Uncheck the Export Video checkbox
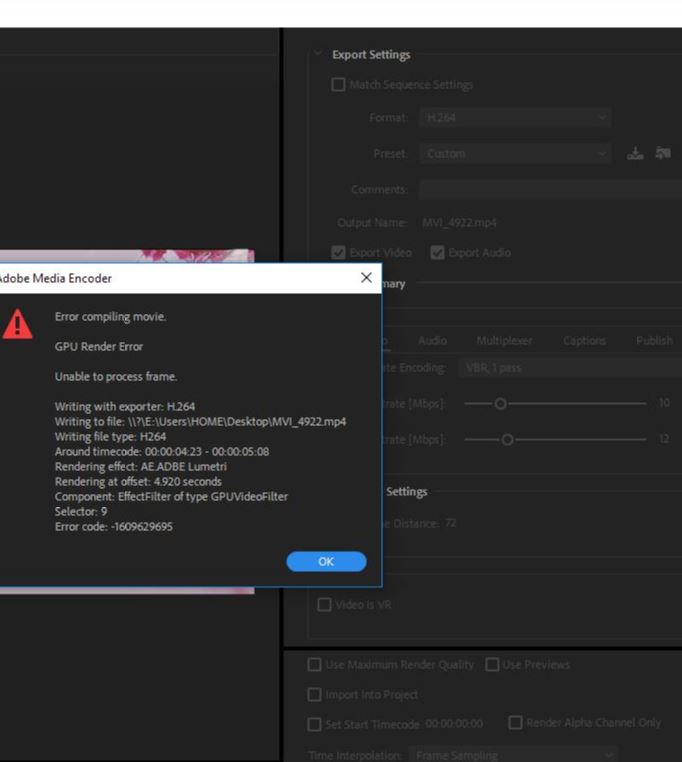The height and width of the screenshot is (762, 682). 338,253
